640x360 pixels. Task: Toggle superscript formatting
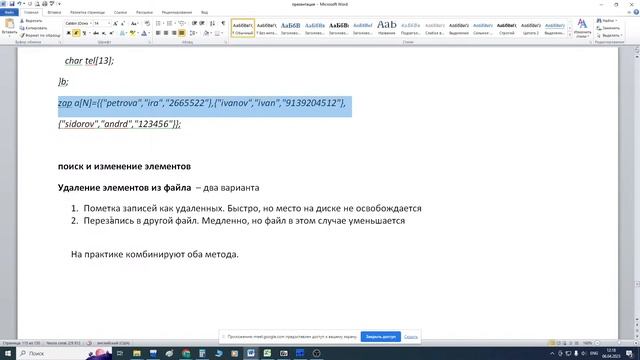[111, 33]
